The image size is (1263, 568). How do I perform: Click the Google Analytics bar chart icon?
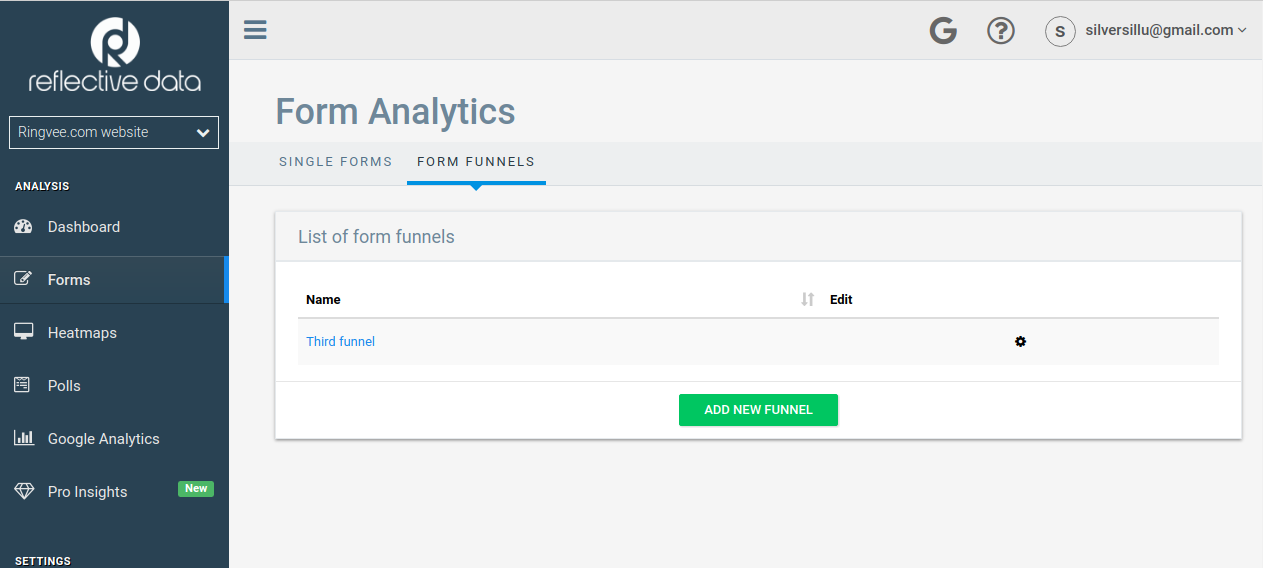point(24,438)
